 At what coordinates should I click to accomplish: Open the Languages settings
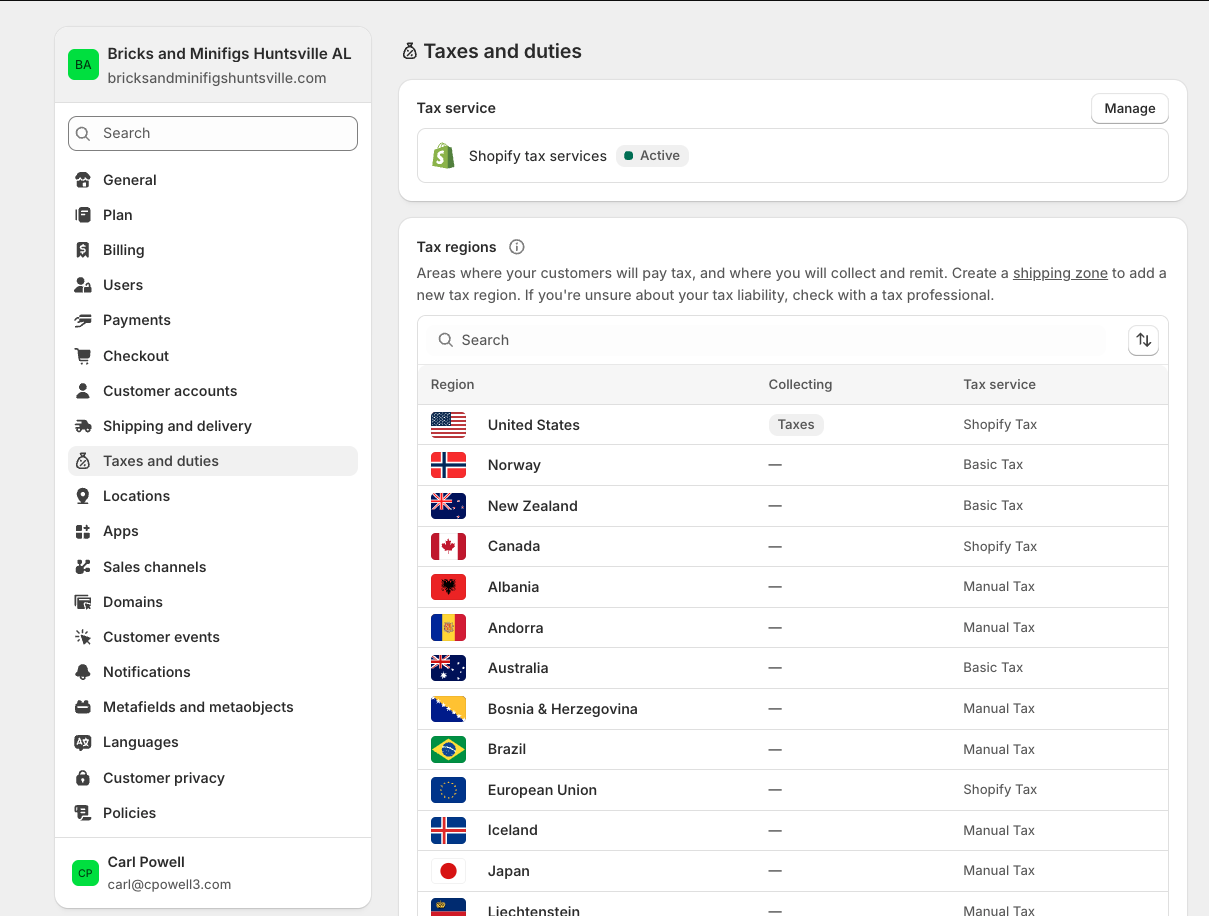click(x=213, y=742)
